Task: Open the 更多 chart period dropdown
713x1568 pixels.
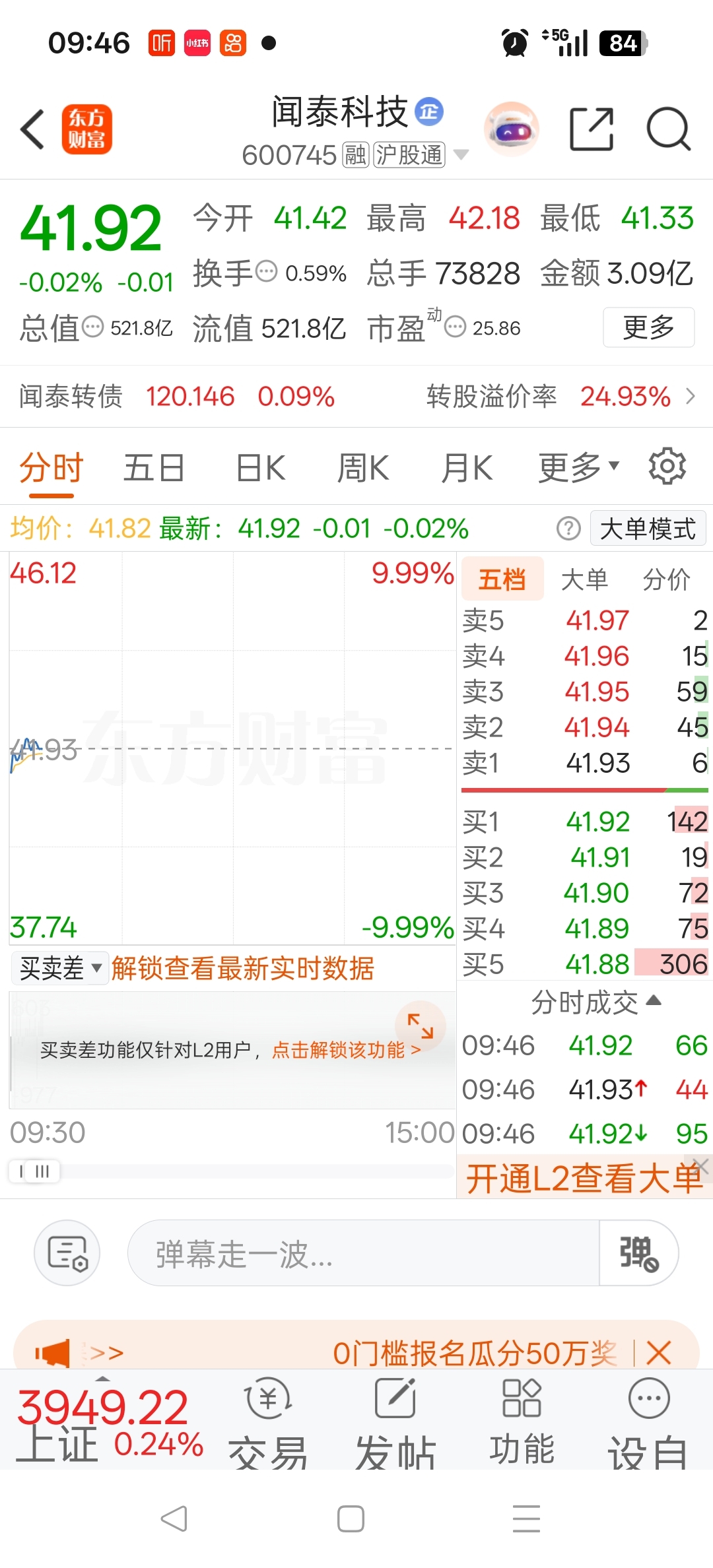Action: 578,467
